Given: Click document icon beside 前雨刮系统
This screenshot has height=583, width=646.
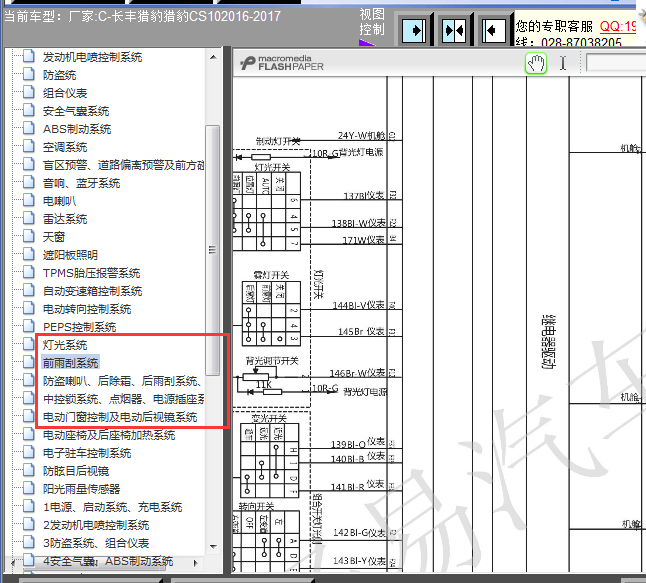Looking at the screenshot, I should (x=28, y=363).
